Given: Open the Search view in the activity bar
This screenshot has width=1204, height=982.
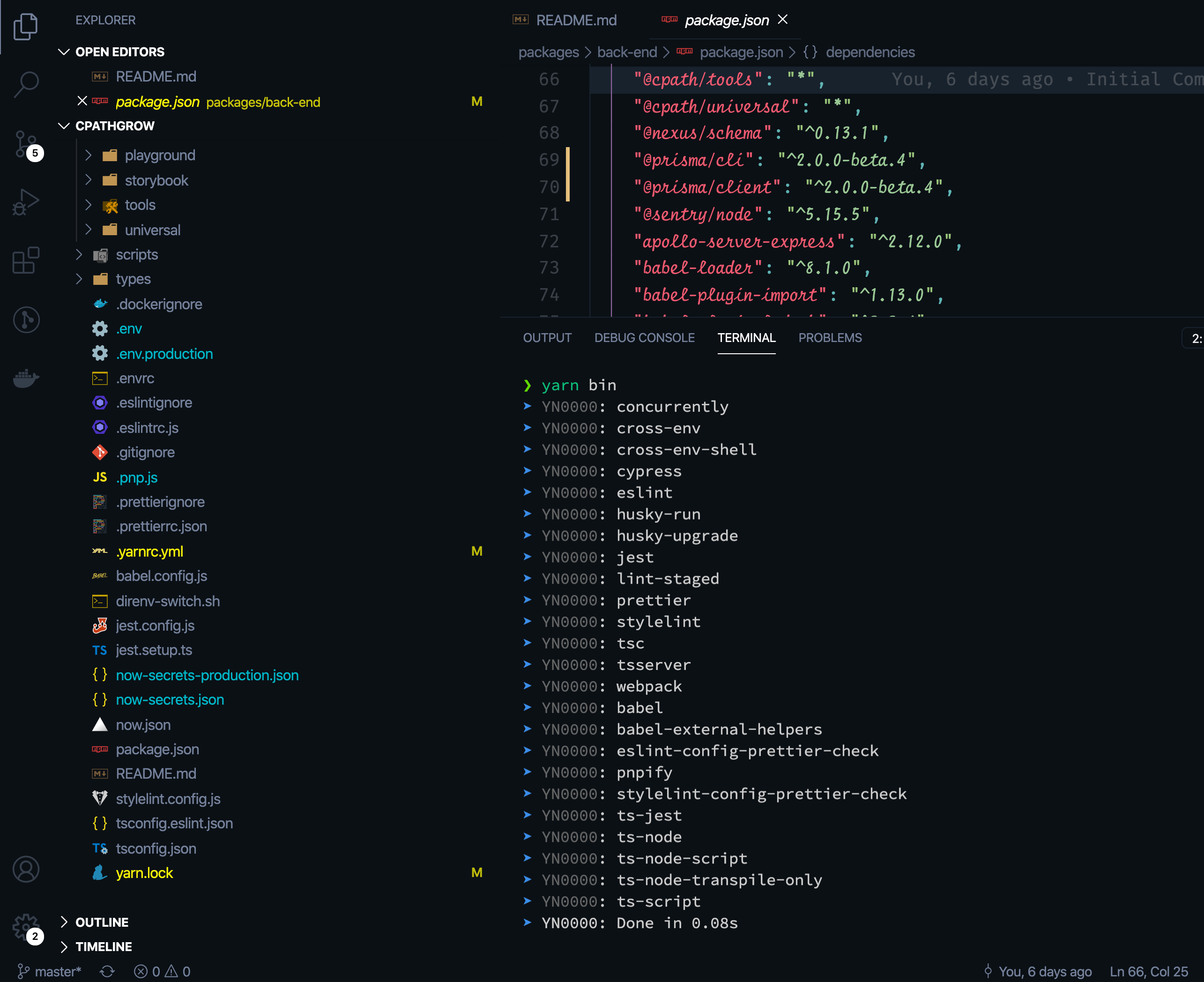Looking at the screenshot, I should (25, 84).
